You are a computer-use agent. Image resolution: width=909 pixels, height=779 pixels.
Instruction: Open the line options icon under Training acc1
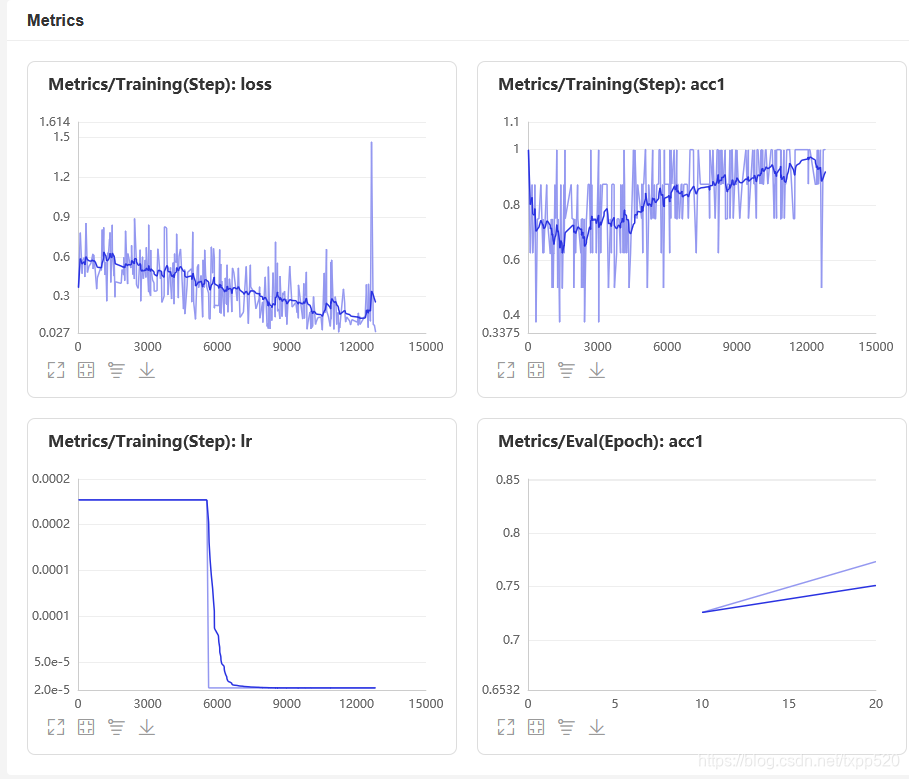point(566,370)
